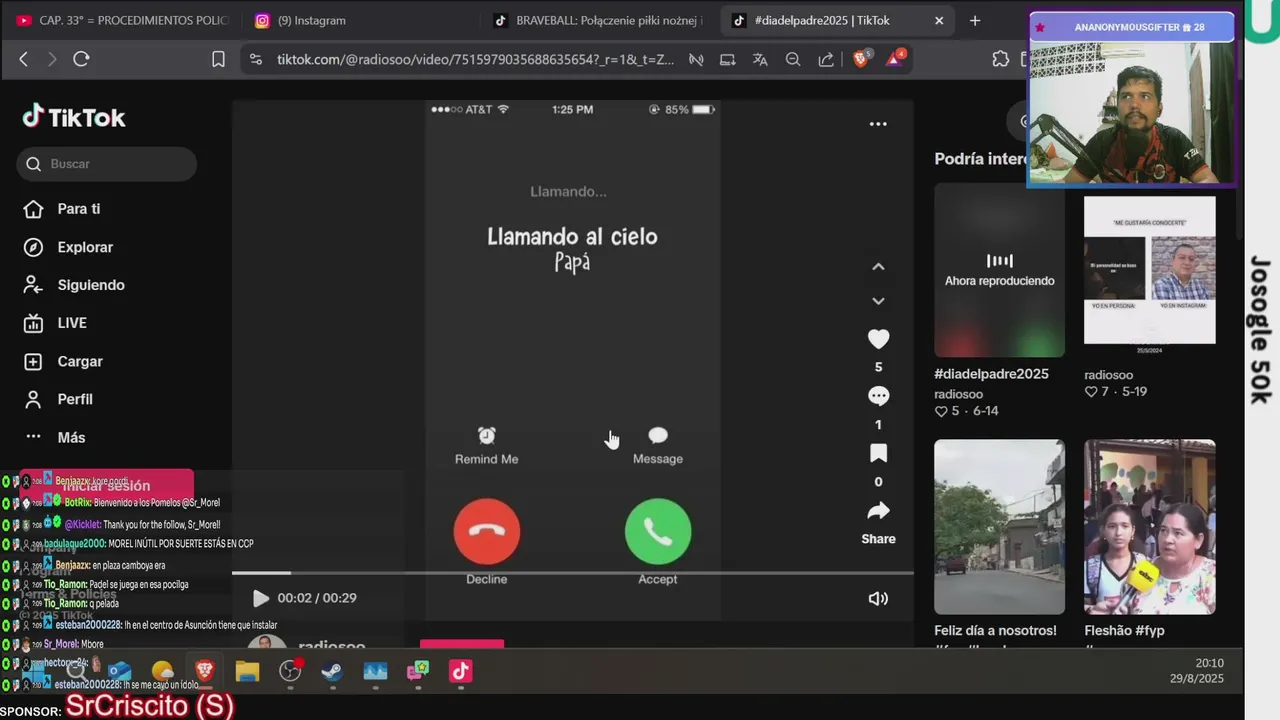Open the browser extensions puzzle icon

[x=1001, y=59]
